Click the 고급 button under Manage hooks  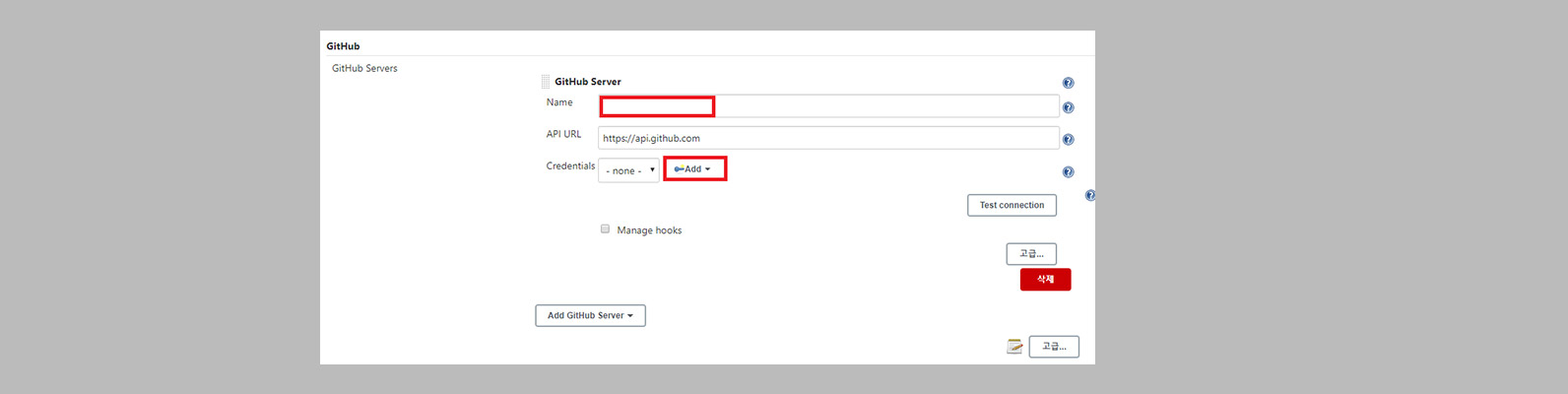pos(1031,254)
